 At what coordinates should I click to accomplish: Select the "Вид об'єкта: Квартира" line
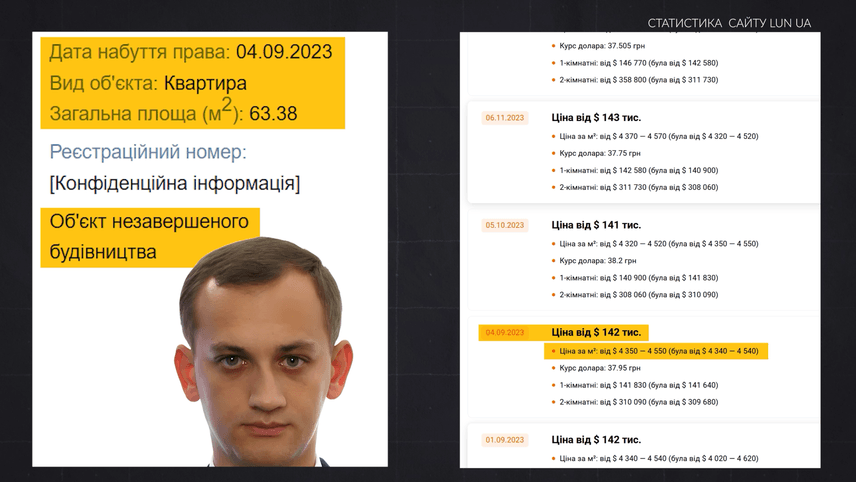click(x=148, y=83)
